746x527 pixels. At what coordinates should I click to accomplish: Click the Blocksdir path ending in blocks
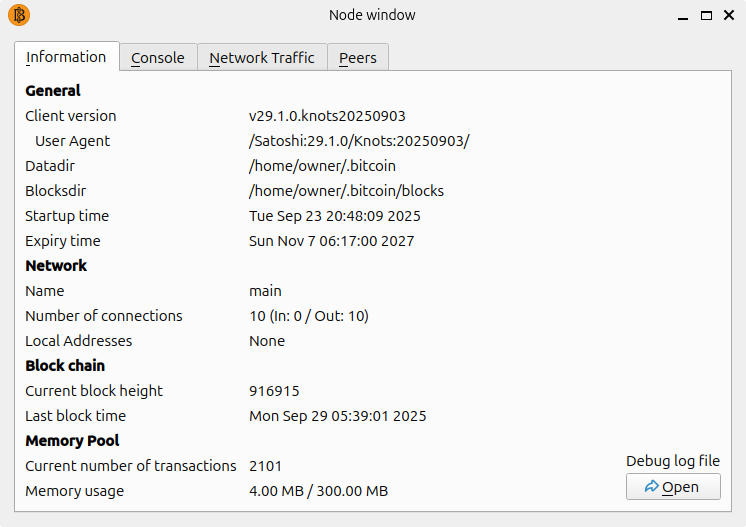coord(346,191)
